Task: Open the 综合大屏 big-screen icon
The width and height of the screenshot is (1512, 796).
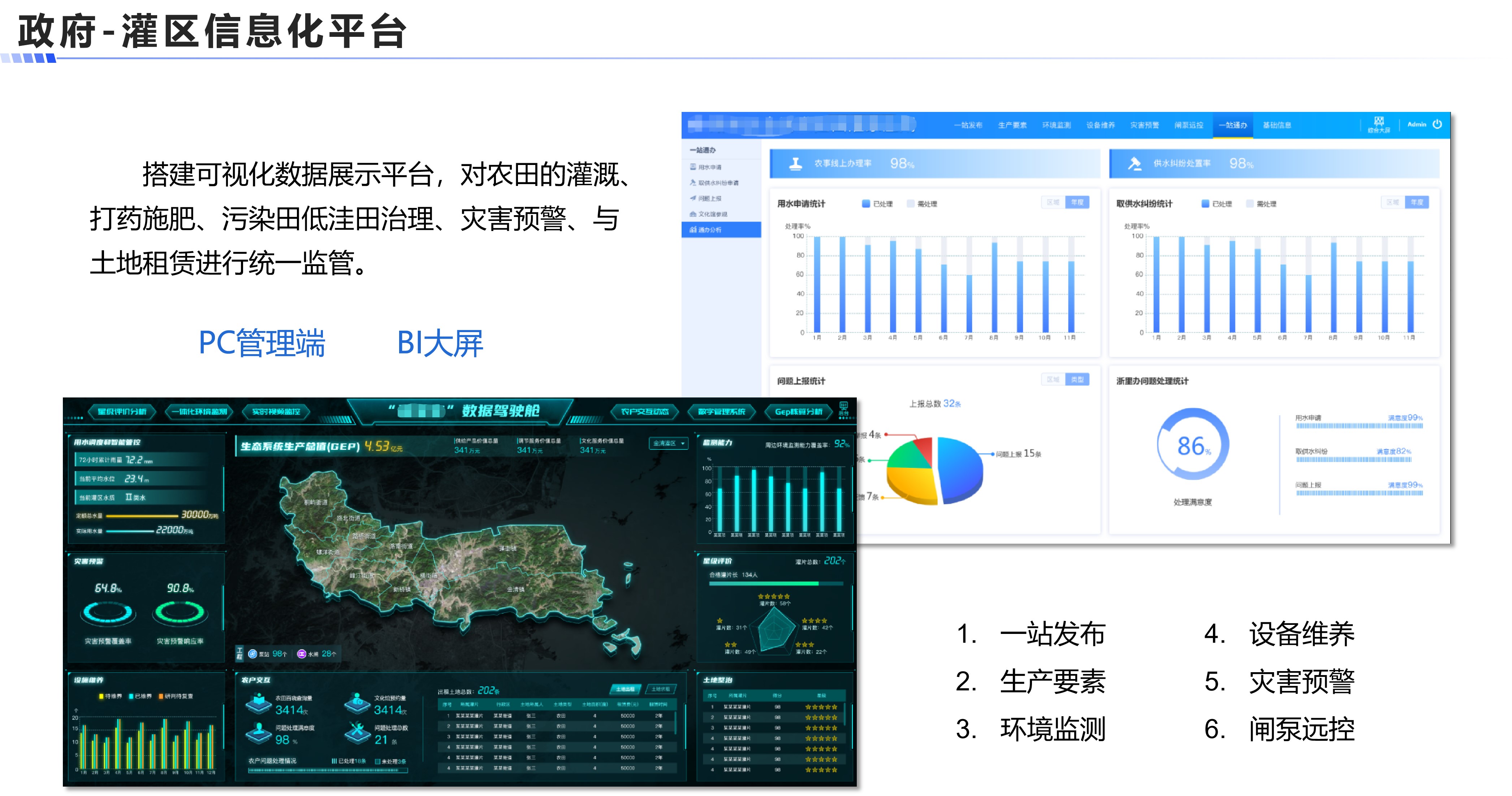Action: pyautogui.click(x=1379, y=124)
